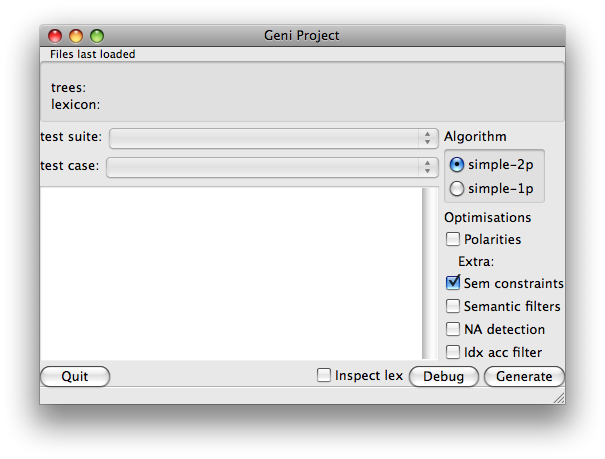This screenshot has height=459, width=605.
Task: Click inside the empty semantics text area
Action: [231, 273]
